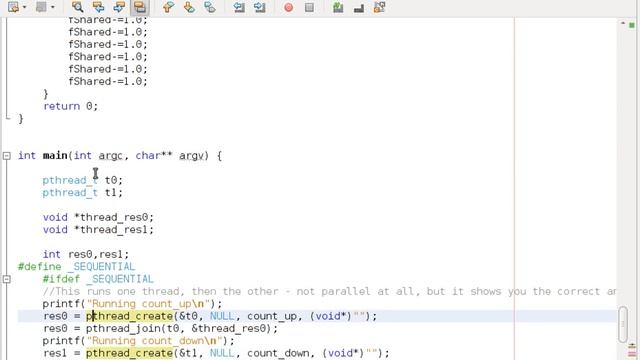
Task: Click 'count_up' argument in pthread_create call
Action: 272,316
